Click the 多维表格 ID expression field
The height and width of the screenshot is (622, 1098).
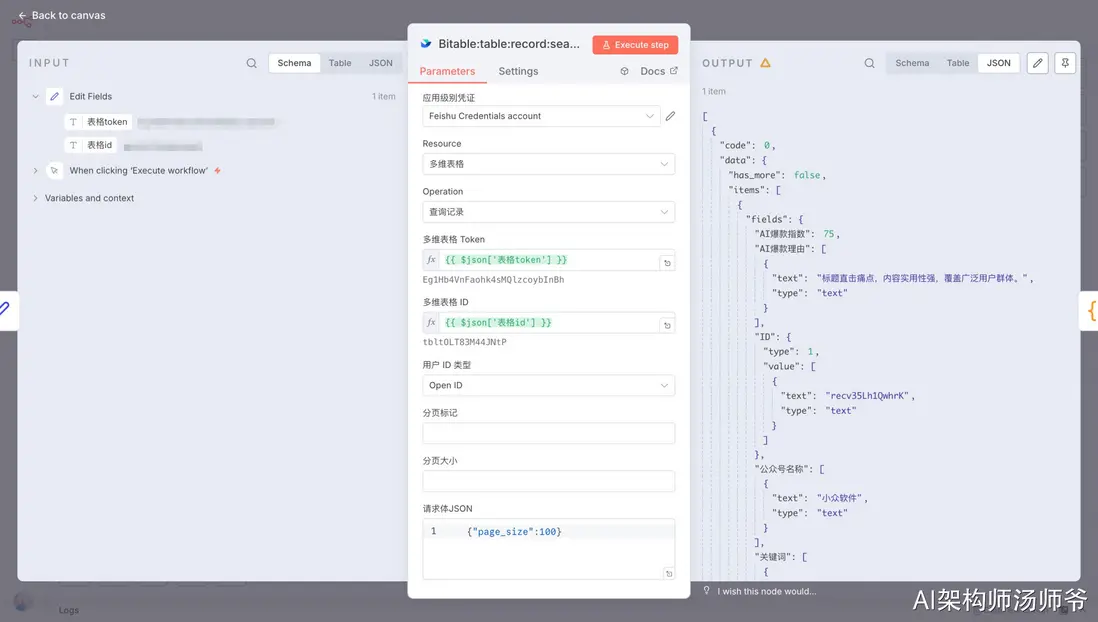(550, 322)
